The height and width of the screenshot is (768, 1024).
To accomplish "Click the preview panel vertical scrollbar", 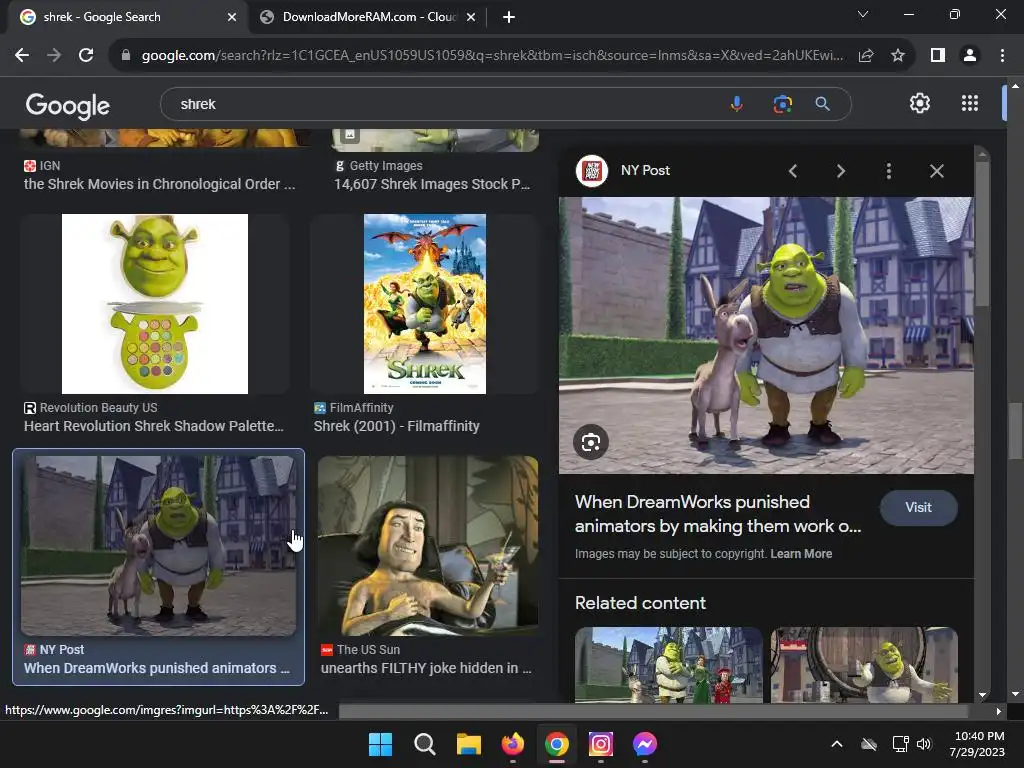I will pyautogui.click(x=982, y=232).
